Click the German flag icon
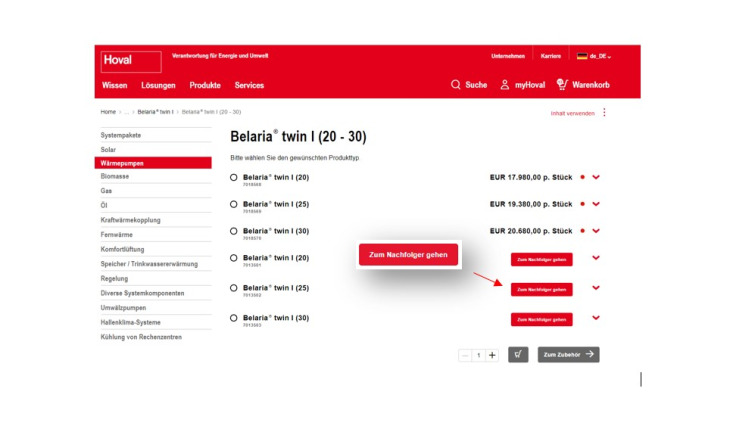730x432 pixels. 582,56
